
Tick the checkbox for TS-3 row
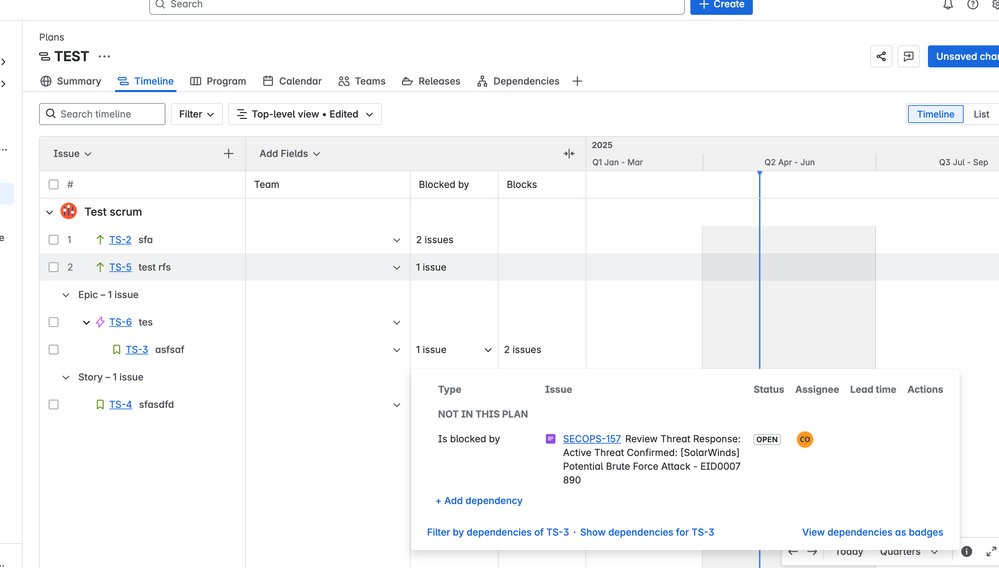tap(54, 350)
